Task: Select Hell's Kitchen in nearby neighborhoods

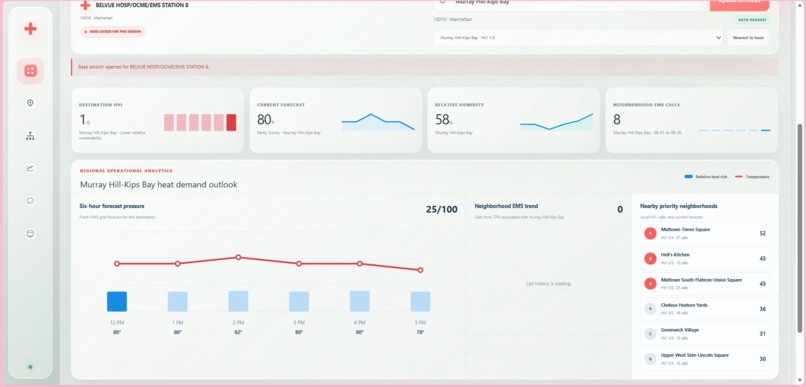Action: coord(705,259)
